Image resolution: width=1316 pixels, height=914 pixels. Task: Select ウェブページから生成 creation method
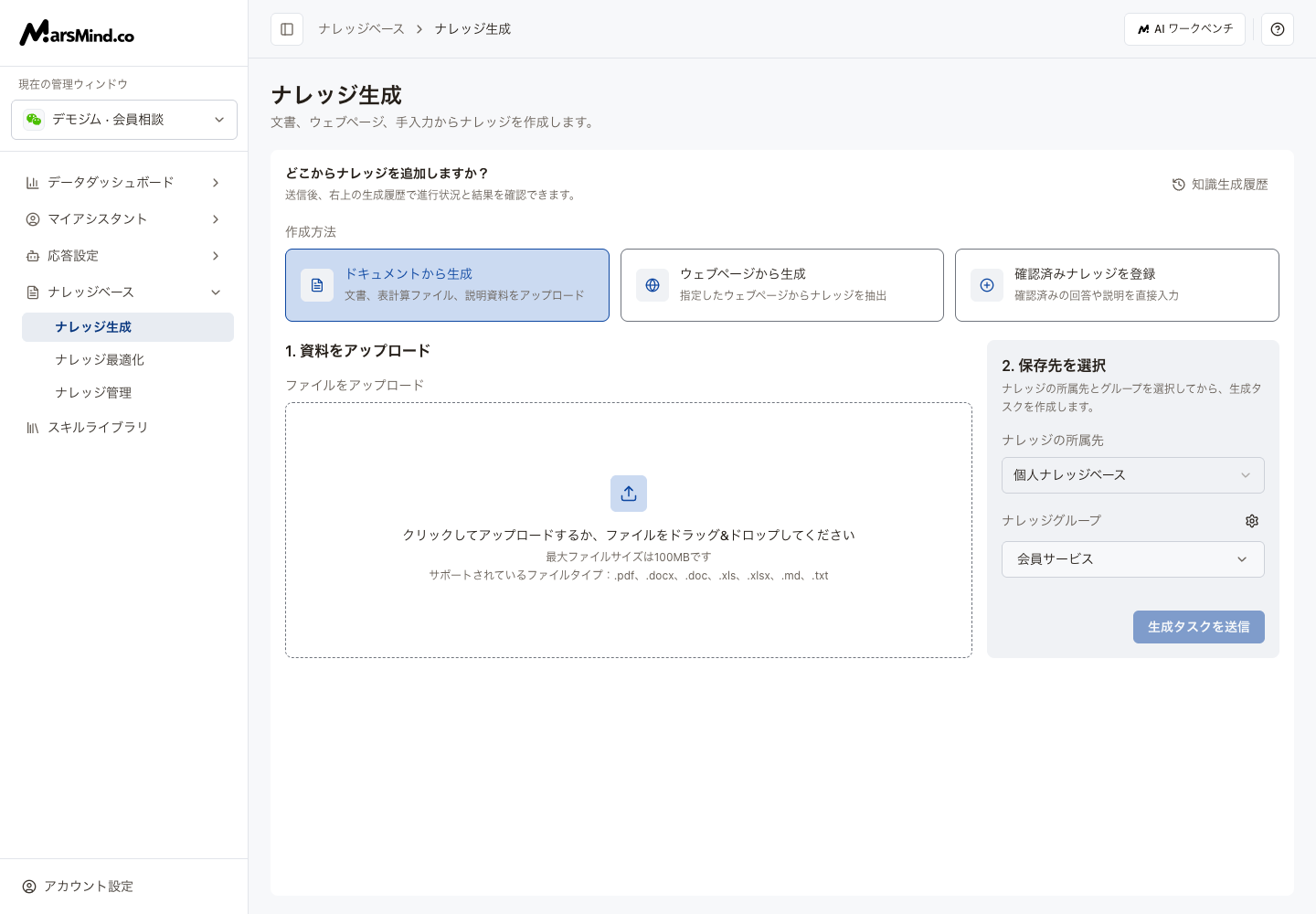click(x=782, y=285)
